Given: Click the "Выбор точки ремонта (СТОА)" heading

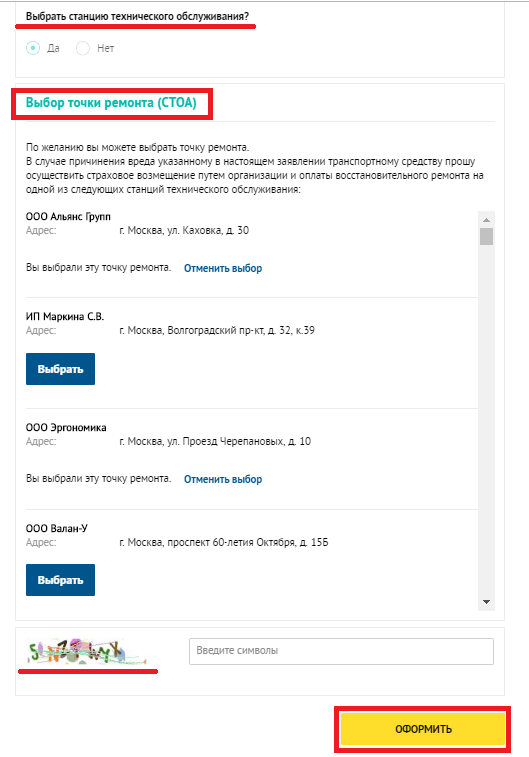Looking at the screenshot, I should [x=111, y=103].
